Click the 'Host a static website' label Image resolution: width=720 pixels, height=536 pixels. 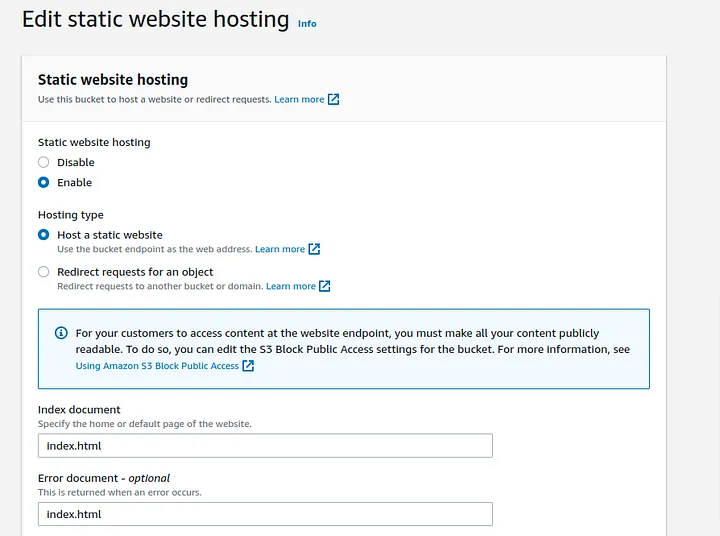pyautogui.click(x=110, y=235)
